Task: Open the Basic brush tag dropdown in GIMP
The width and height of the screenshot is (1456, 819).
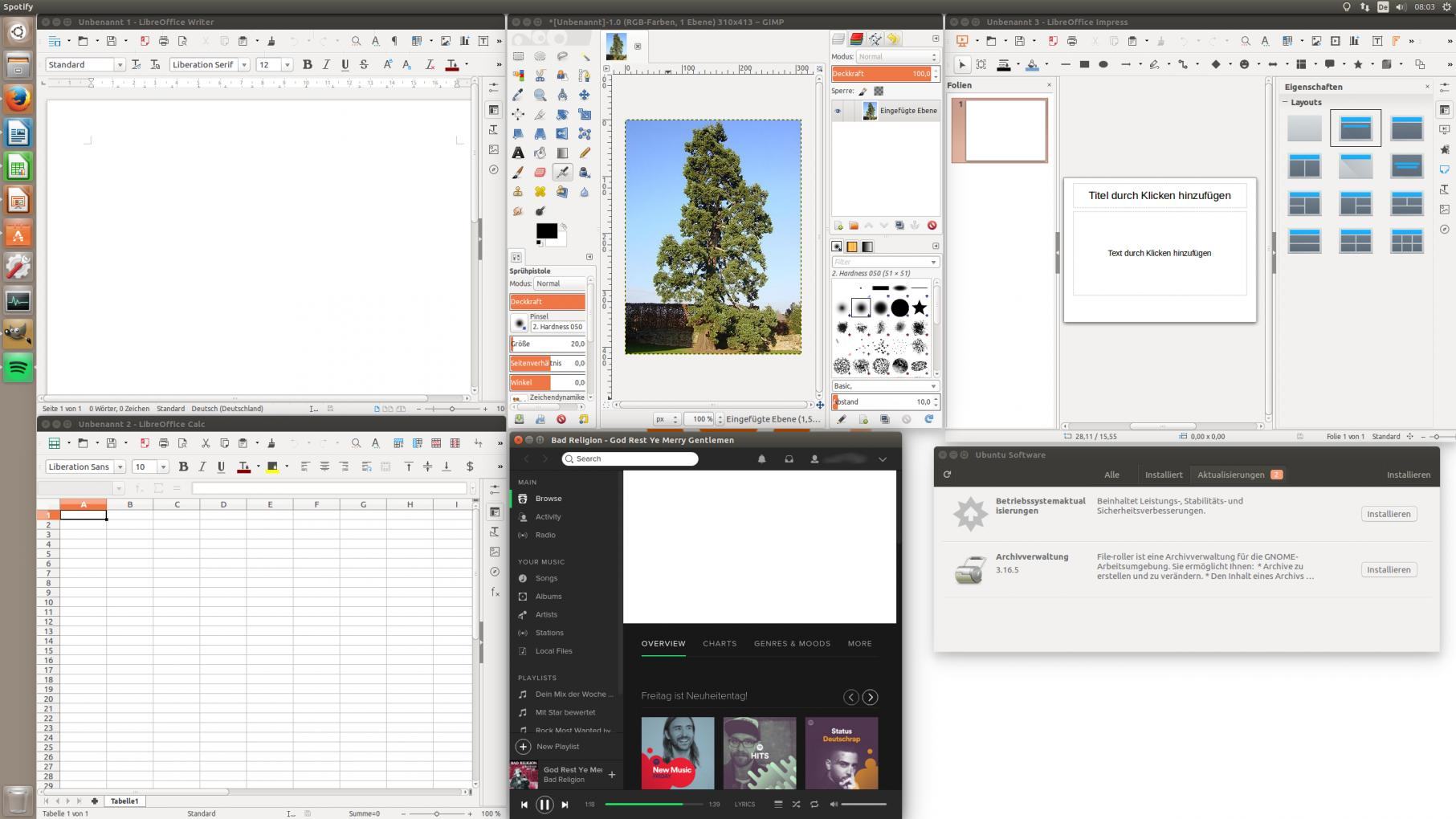Action: pos(885,385)
